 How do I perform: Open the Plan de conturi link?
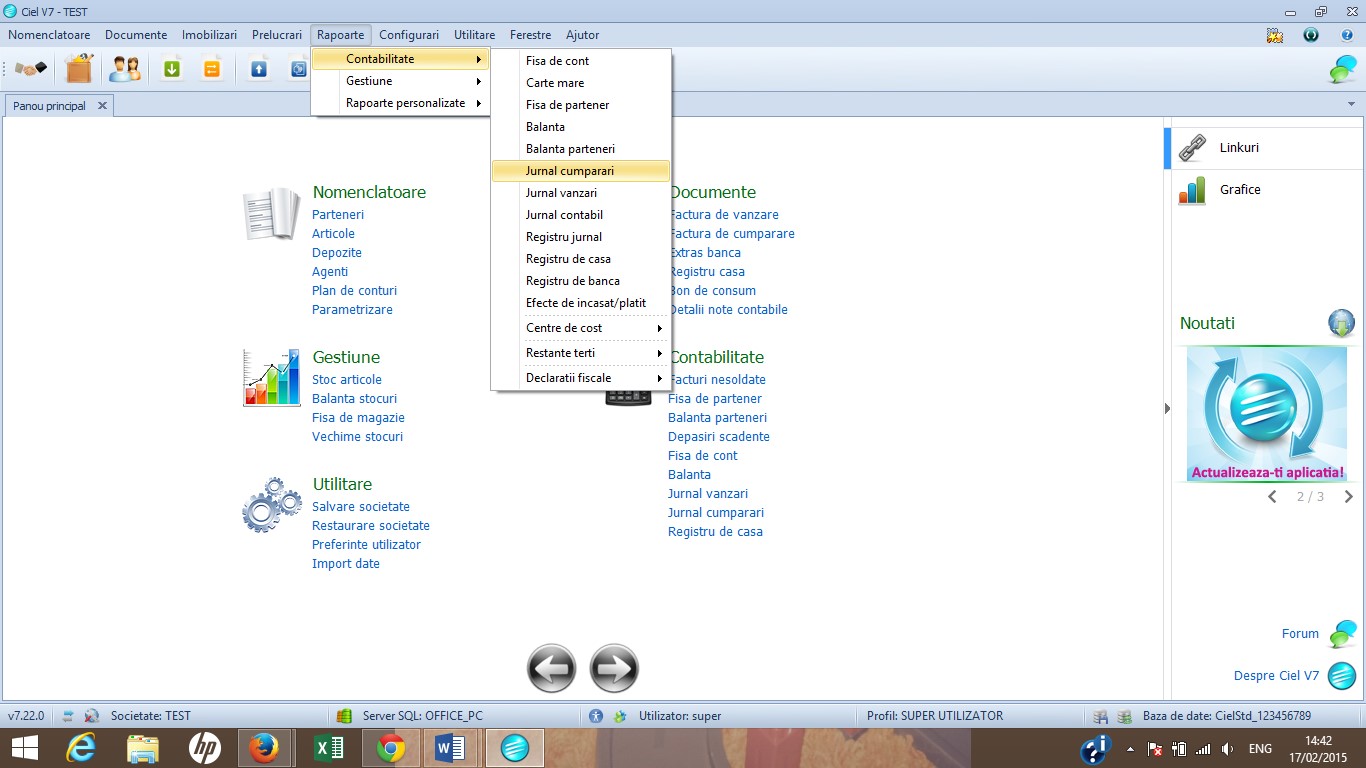354,291
